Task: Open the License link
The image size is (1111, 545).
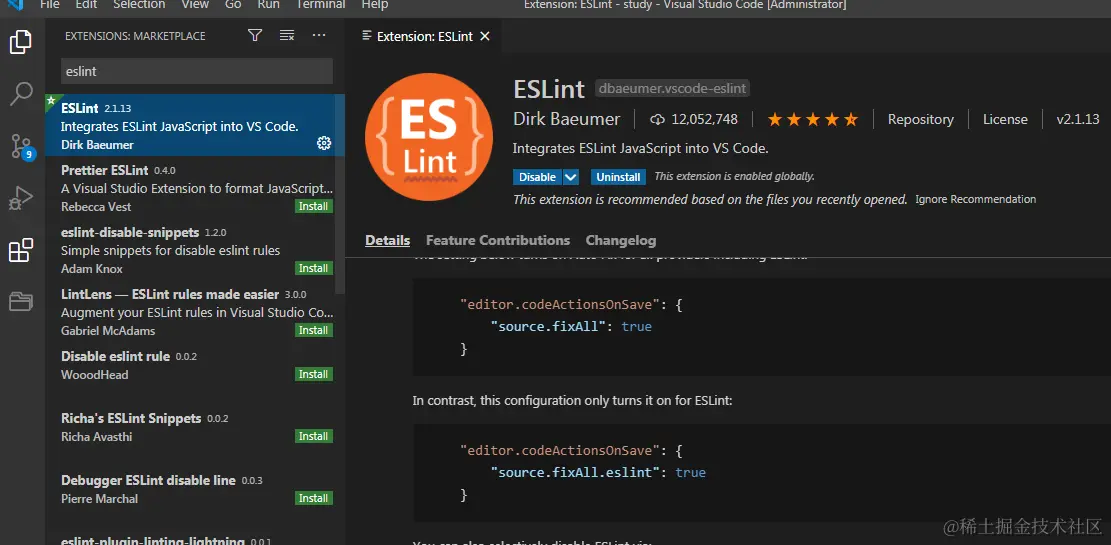Action: pyautogui.click(x=1005, y=120)
